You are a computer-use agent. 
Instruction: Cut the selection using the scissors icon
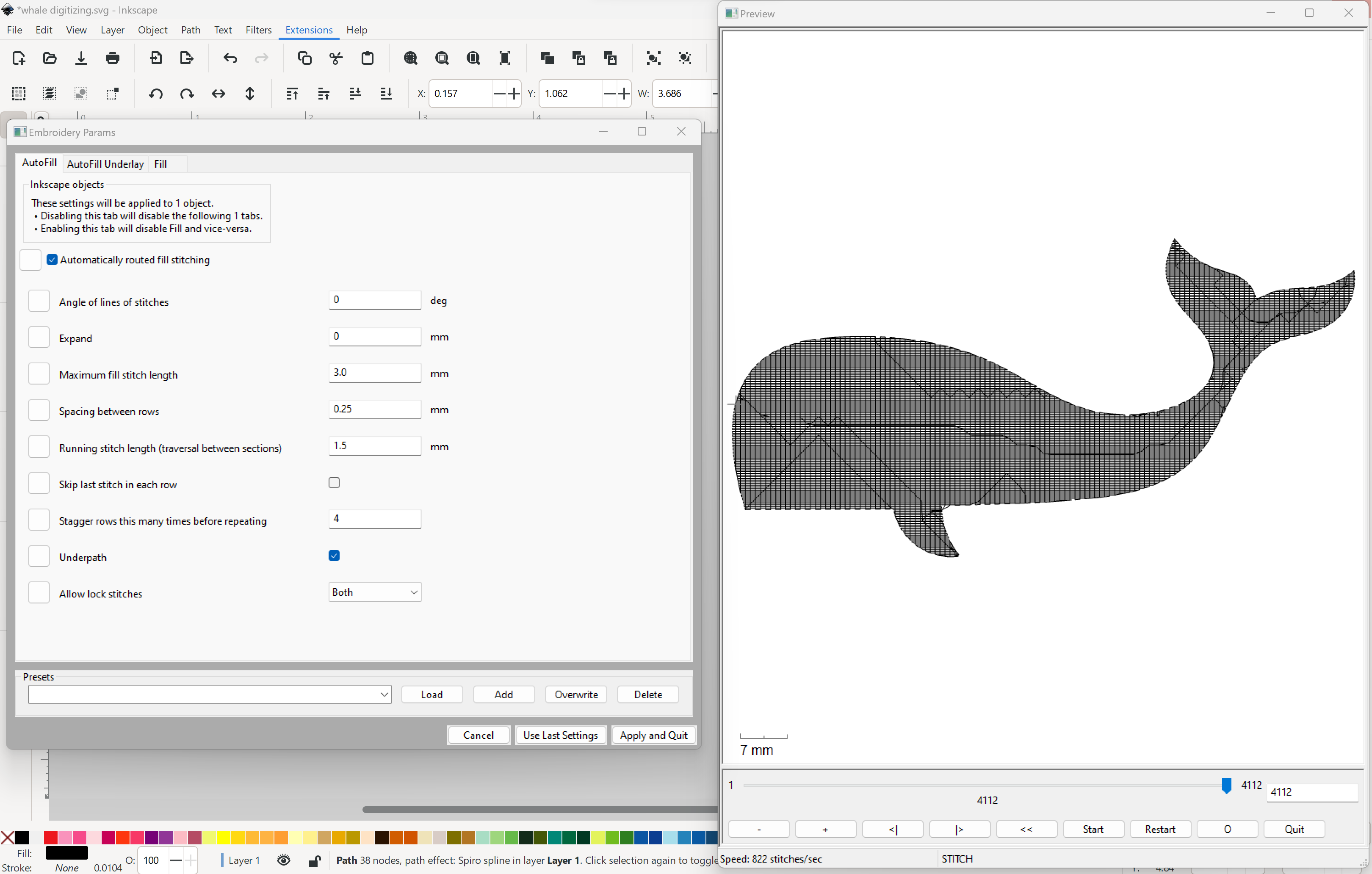pyautogui.click(x=336, y=58)
